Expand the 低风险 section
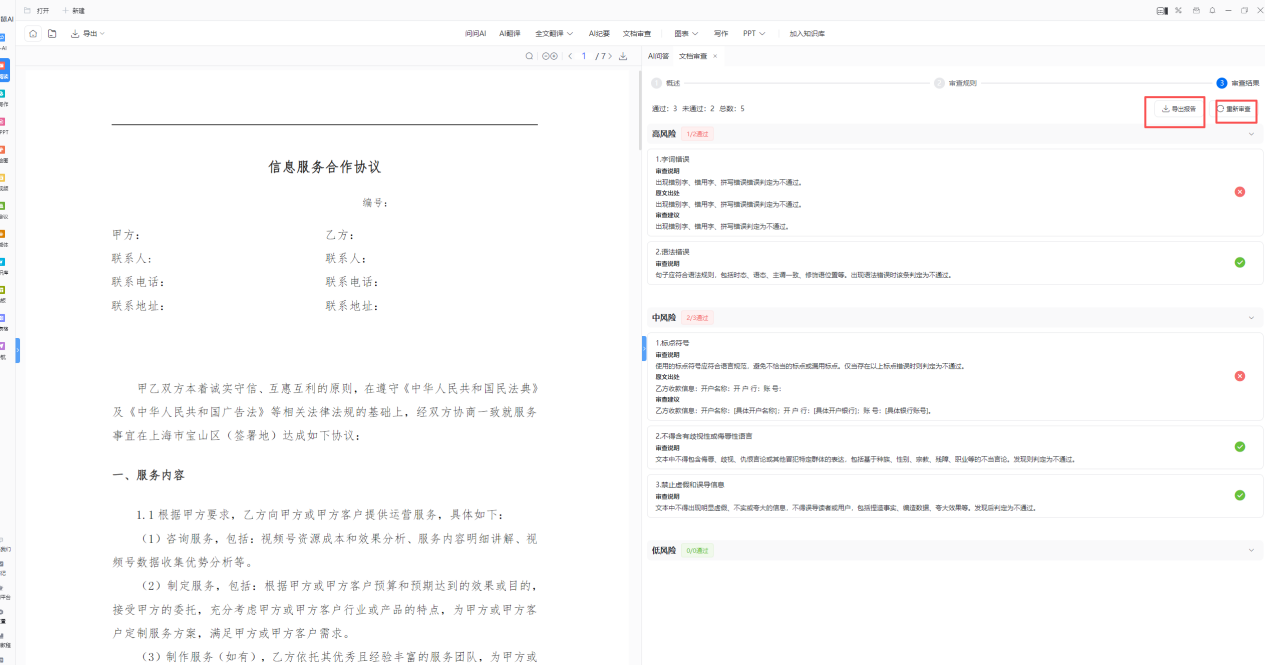This screenshot has width=1265, height=665. point(1250,551)
